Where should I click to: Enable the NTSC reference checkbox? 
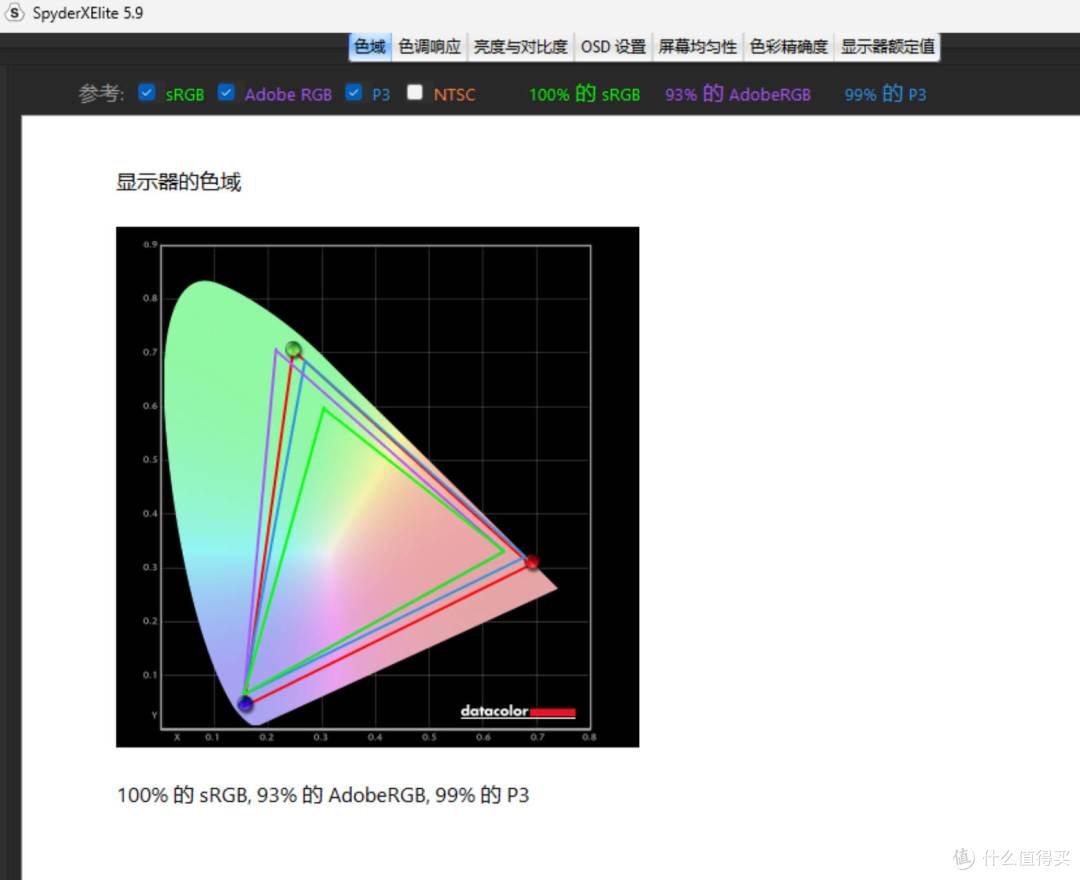[415, 92]
